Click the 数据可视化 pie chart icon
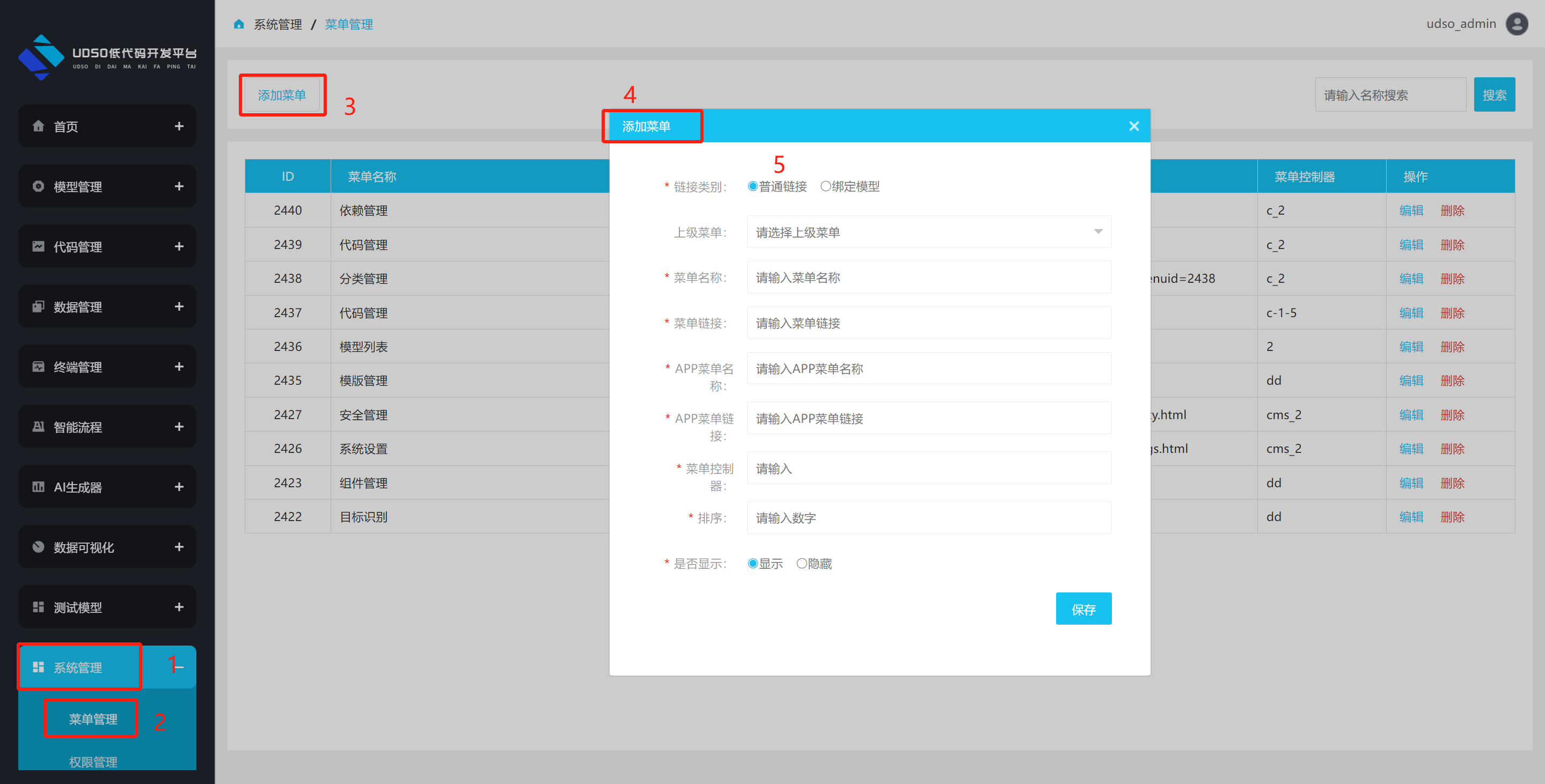Image resolution: width=1545 pixels, height=784 pixels. (39, 546)
